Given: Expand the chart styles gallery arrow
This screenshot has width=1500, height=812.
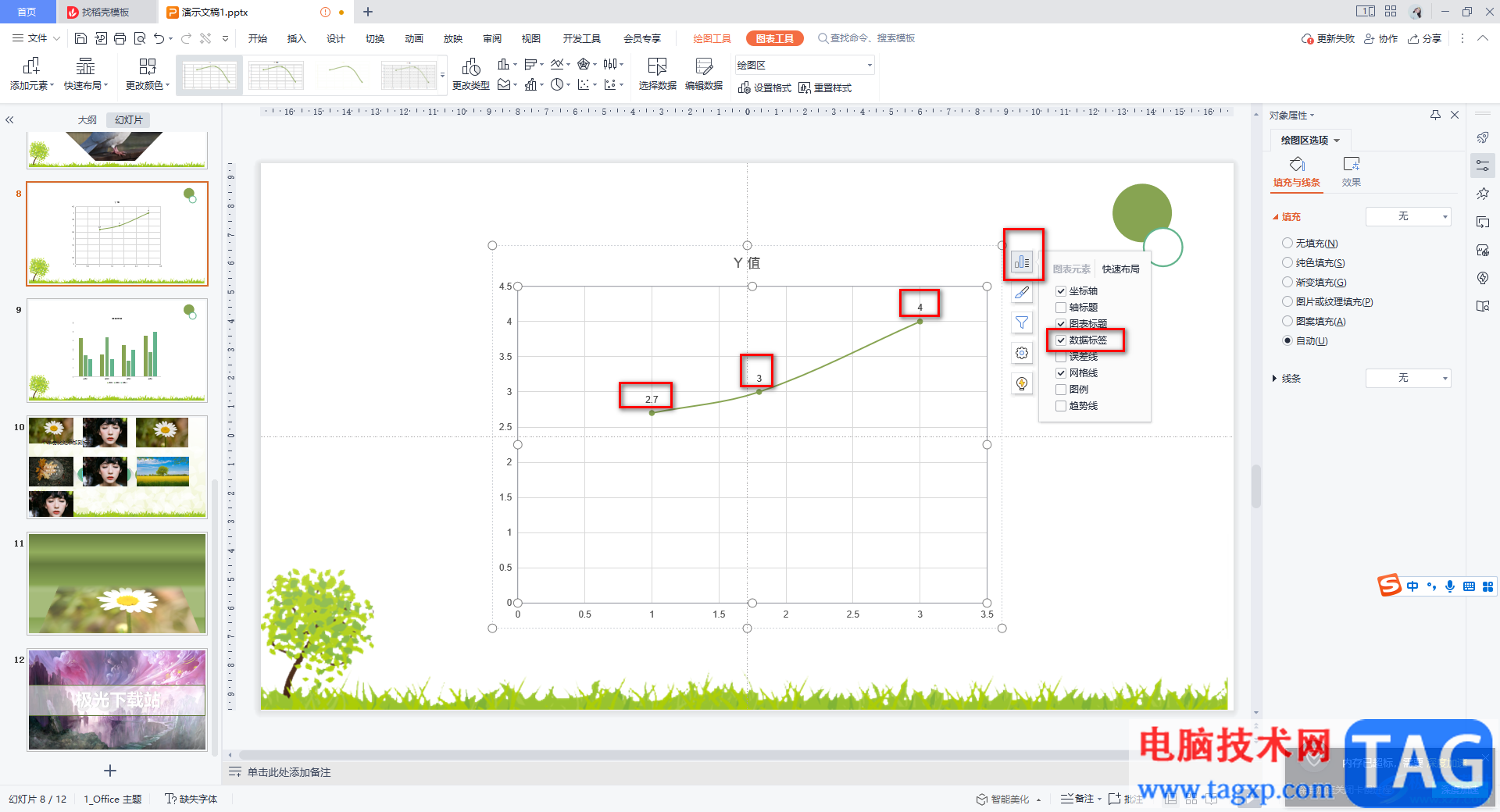Looking at the screenshot, I should pyautogui.click(x=443, y=76).
